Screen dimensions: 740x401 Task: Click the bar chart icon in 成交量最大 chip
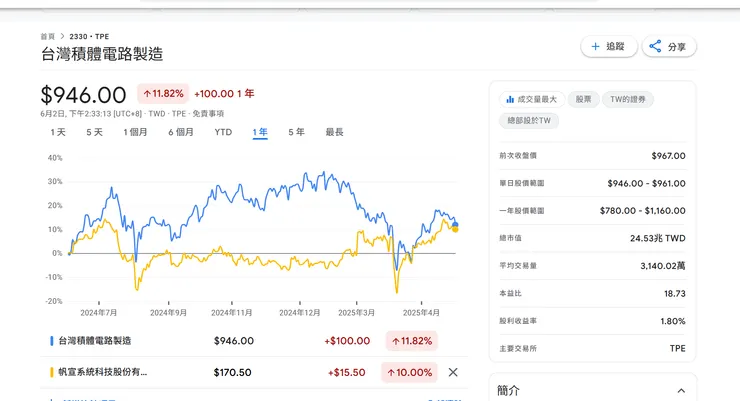pos(510,100)
